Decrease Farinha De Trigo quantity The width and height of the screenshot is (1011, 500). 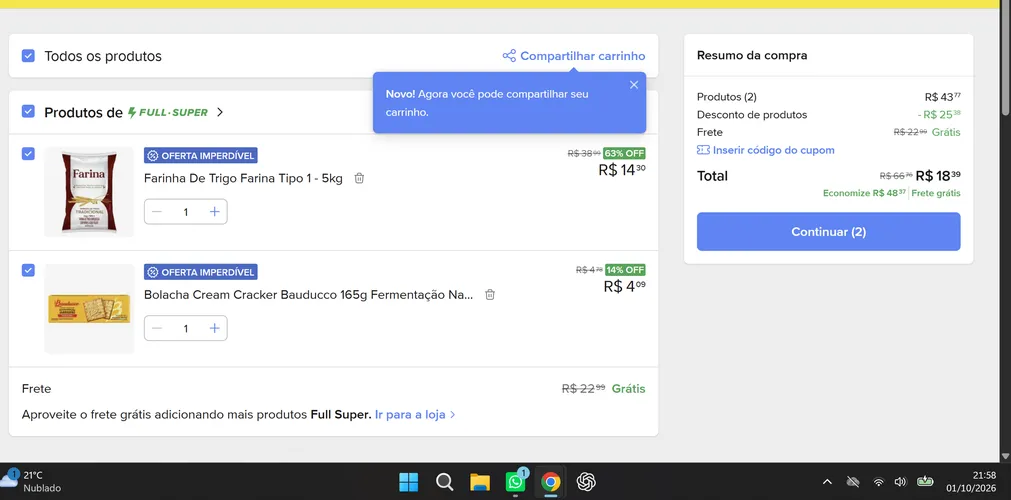157,212
